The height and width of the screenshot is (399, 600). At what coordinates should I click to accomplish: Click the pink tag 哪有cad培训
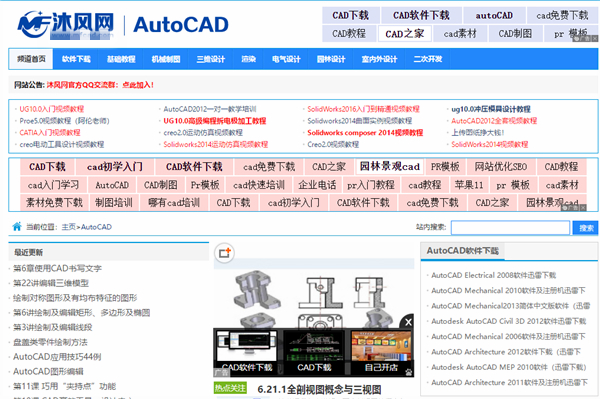pos(174,203)
